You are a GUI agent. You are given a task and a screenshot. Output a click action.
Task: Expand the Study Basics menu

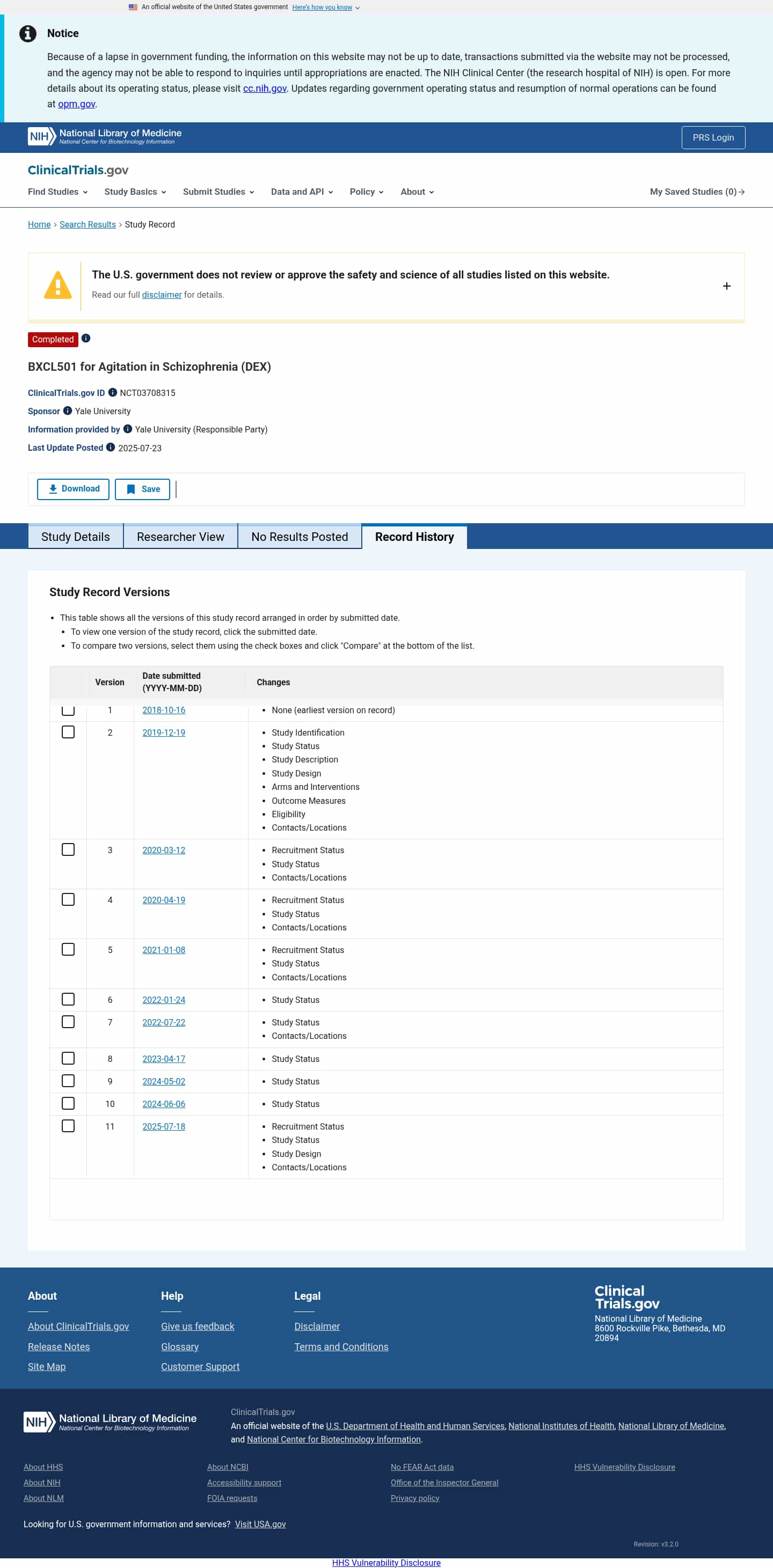tap(135, 192)
